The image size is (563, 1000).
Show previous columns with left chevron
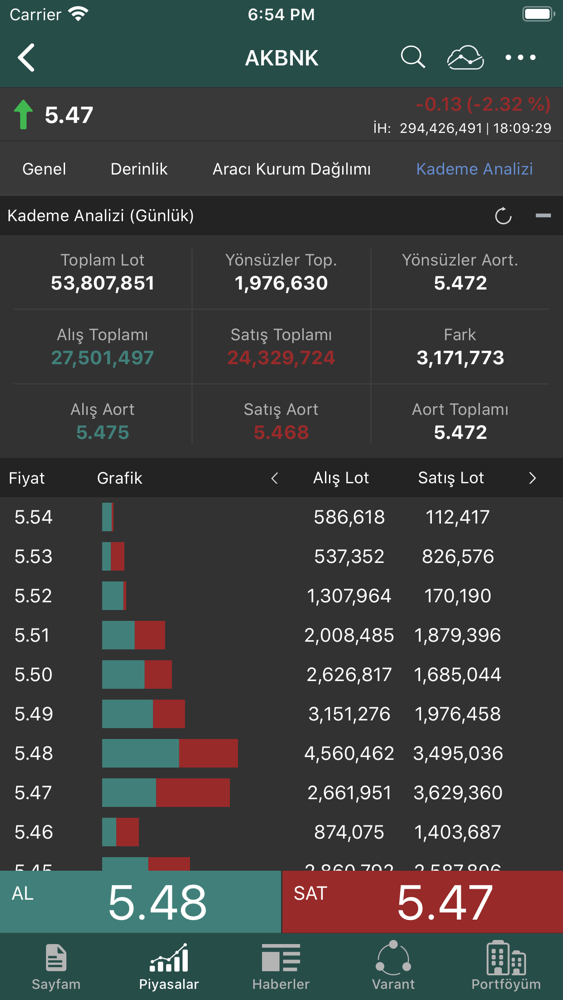coord(275,478)
